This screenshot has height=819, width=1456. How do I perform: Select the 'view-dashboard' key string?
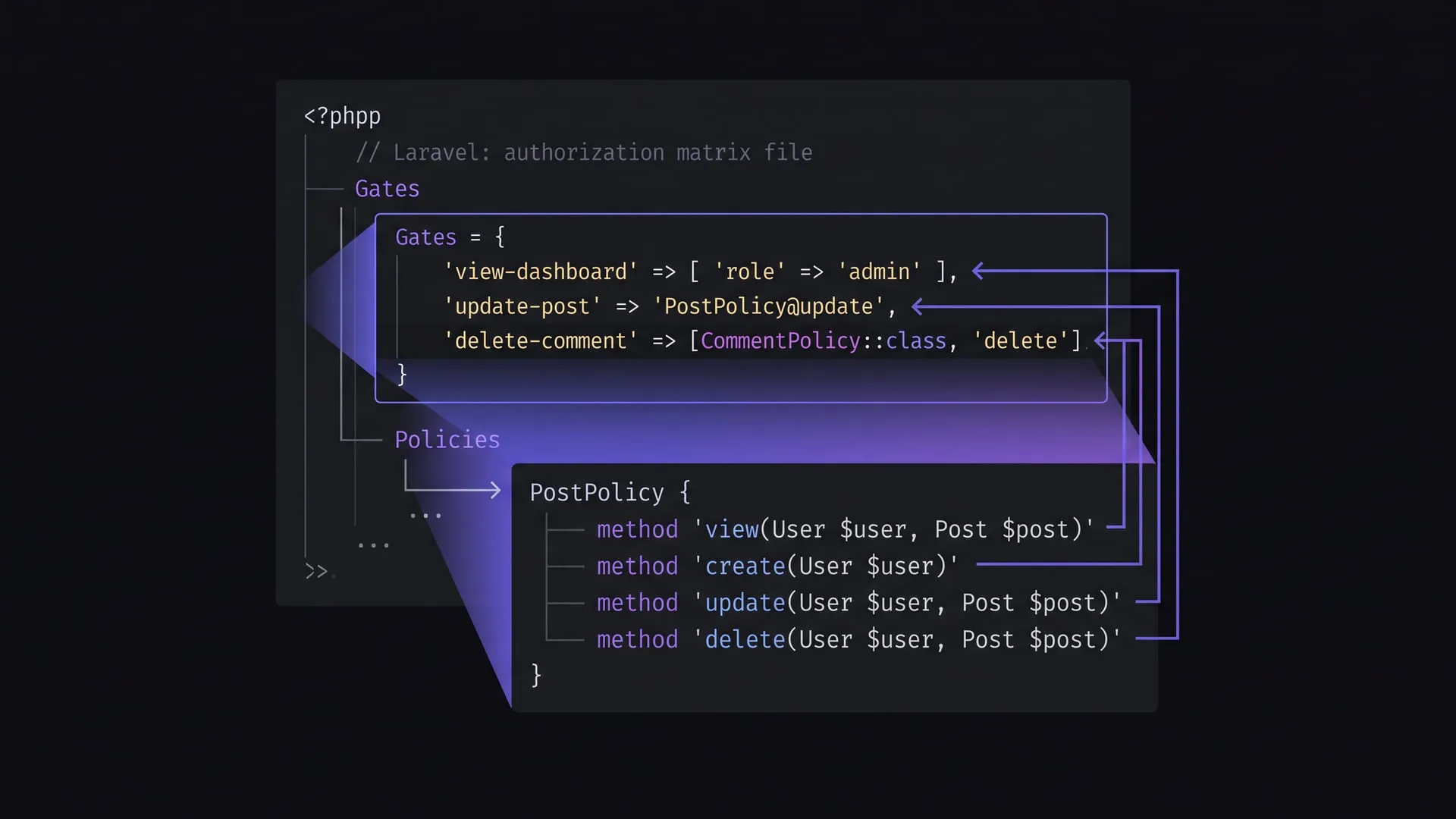coord(541,271)
